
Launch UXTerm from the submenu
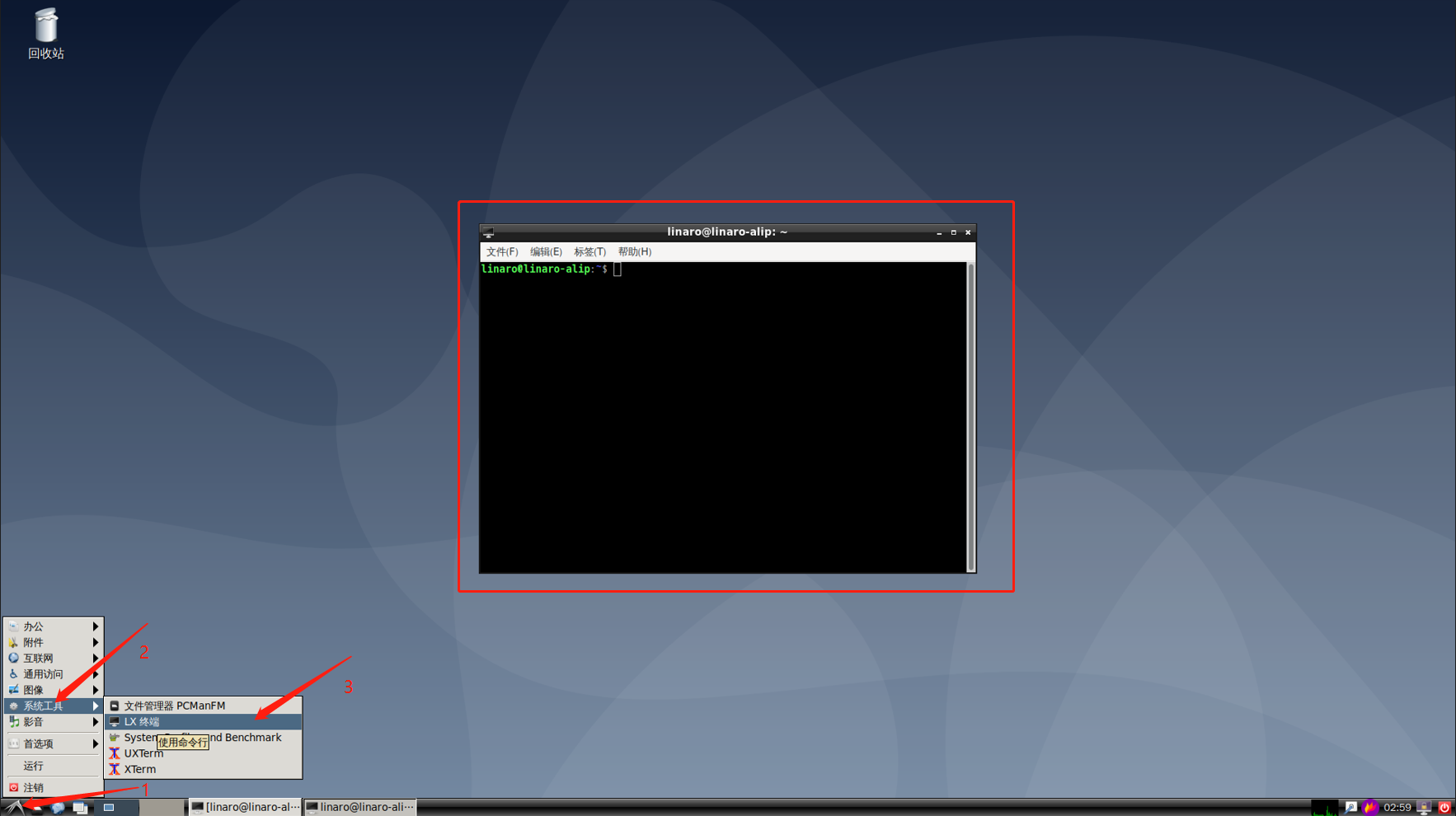coord(203,753)
